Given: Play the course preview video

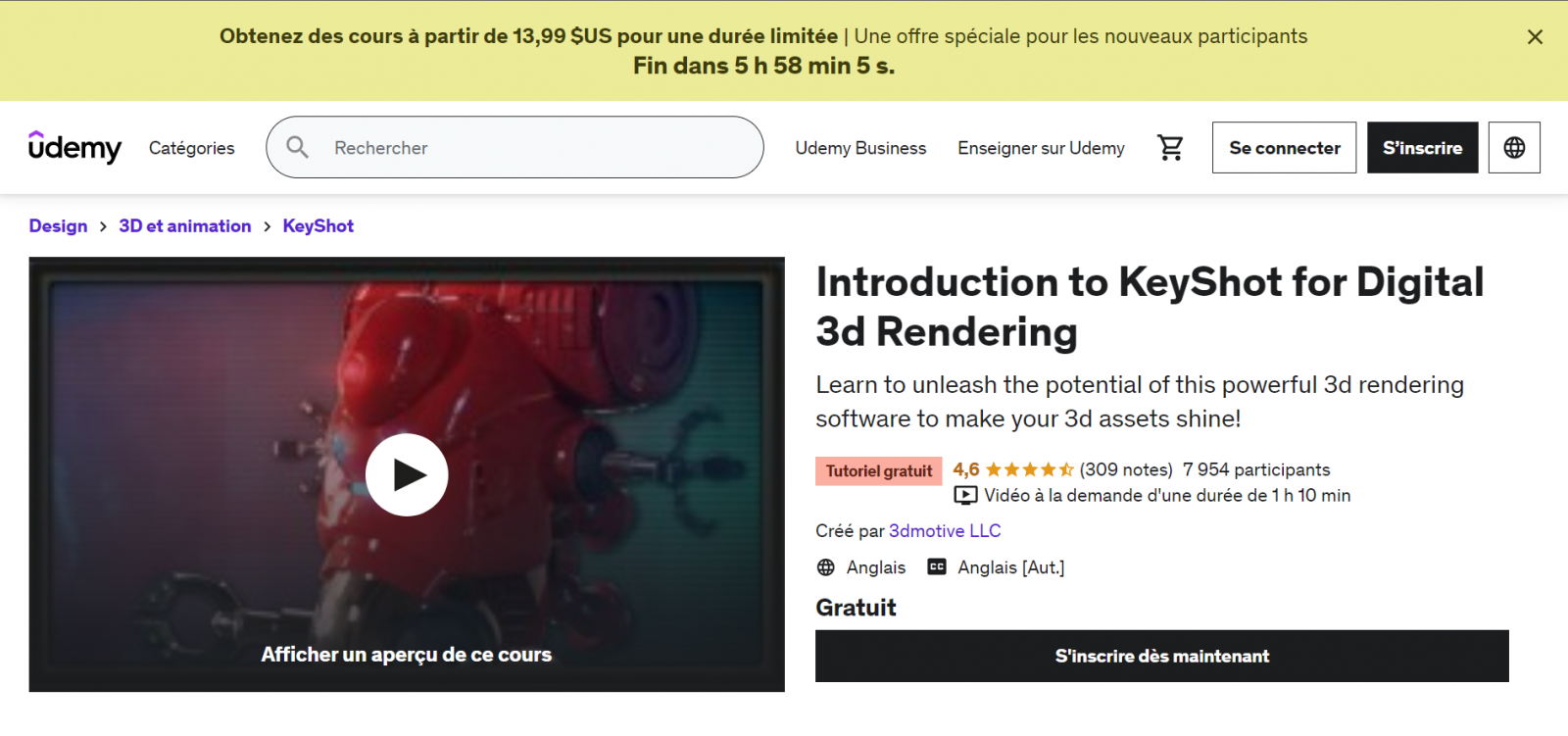Looking at the screenshot, I should pos(407,474).
